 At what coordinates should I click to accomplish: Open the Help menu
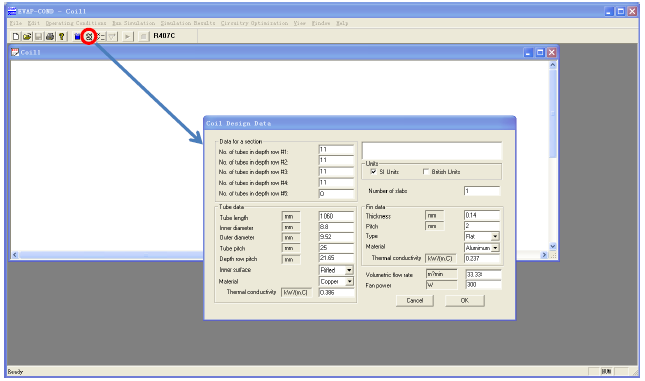(342, 23)
